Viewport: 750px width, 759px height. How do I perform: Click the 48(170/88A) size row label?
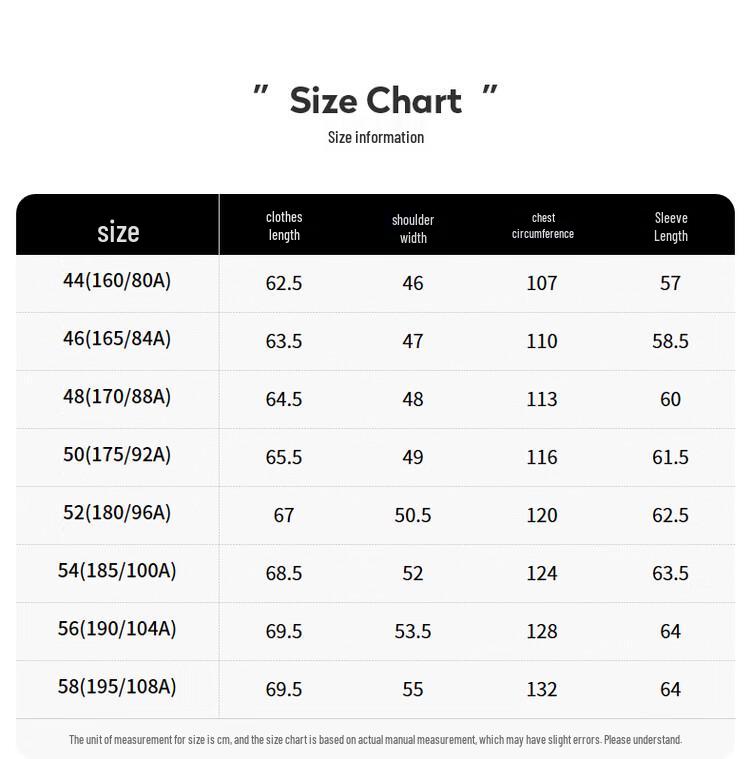[117, 397]
